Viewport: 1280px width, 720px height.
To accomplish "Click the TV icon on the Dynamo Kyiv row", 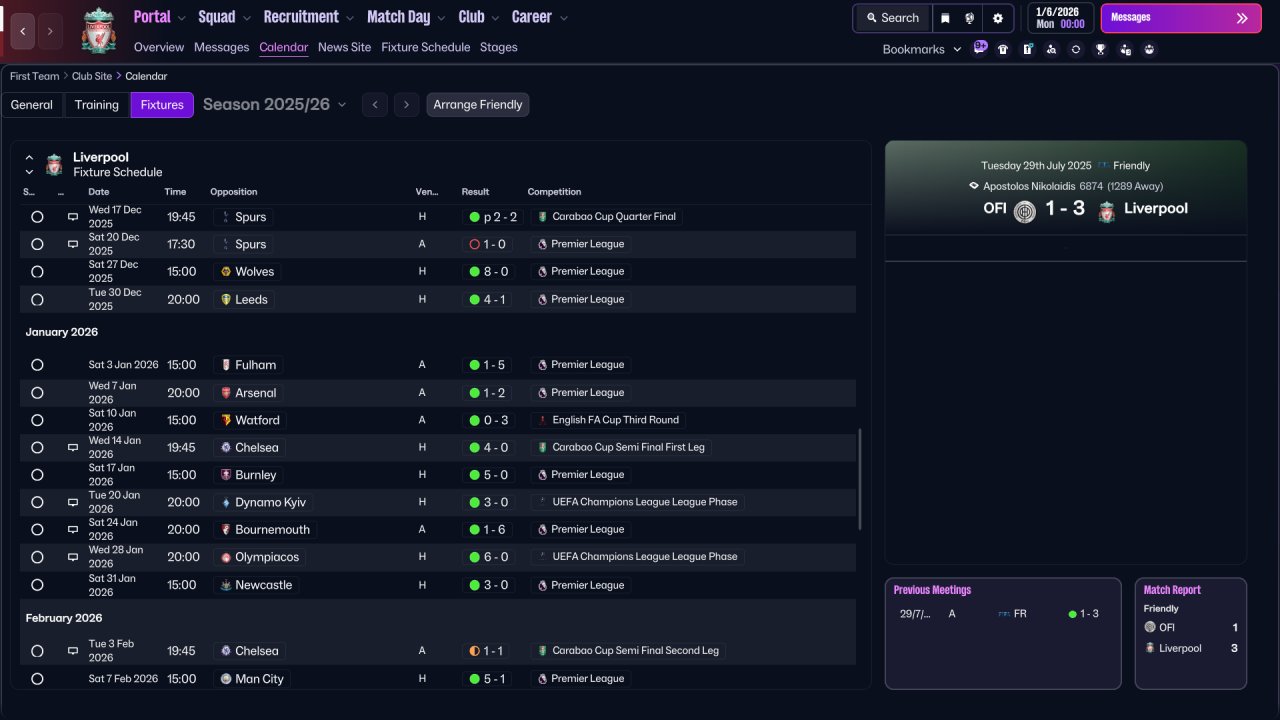I will pyautogui.click(x=73, y=502).
